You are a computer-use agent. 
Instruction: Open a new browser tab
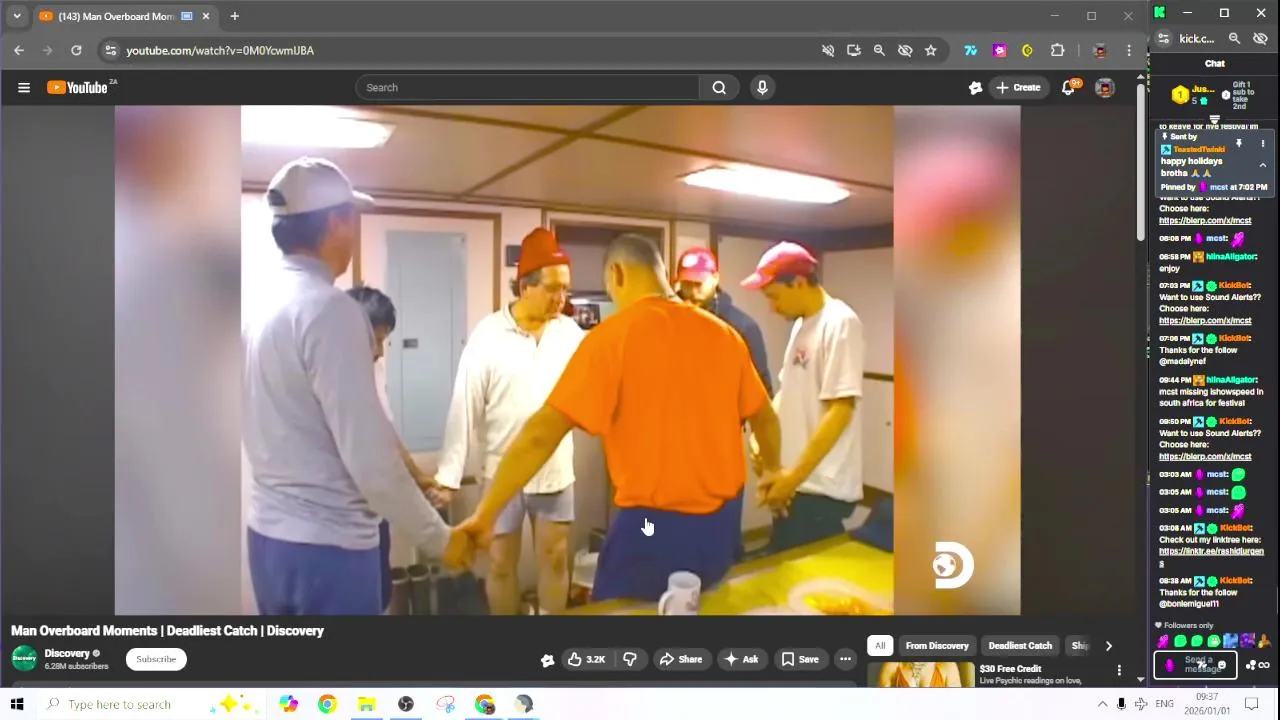(x=234, y=16)
